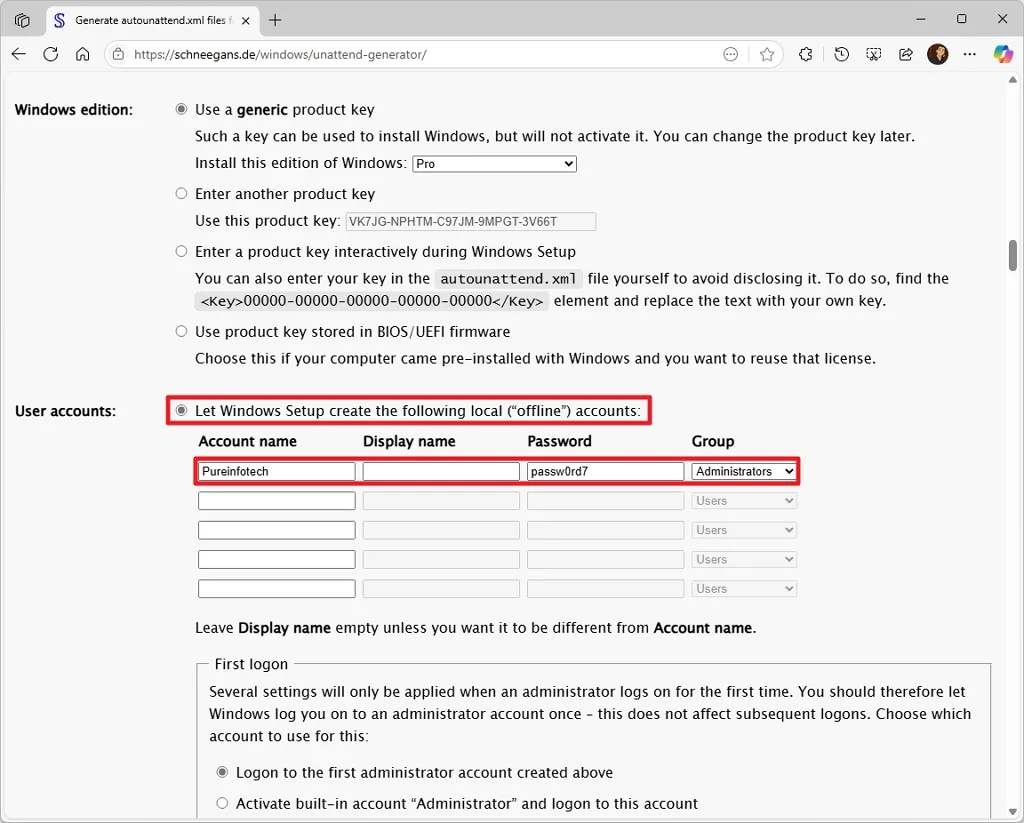The height and width of the screenshot is (823, 1024).
Task: Open the Windows edition dropdown showing Pro
Action: [x=494, y=163]
